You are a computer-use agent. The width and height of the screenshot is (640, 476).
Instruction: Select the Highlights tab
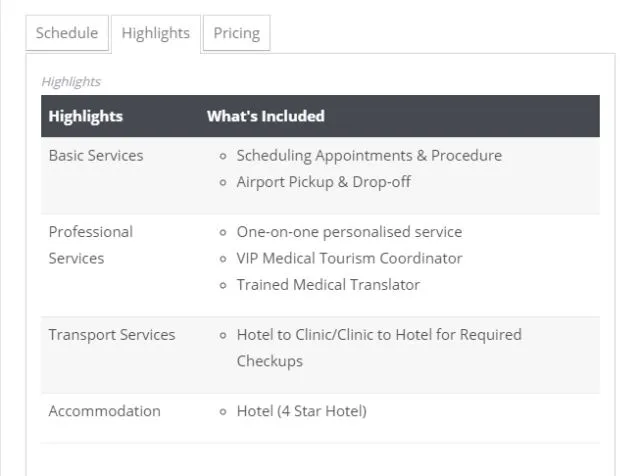[x=156, y=33]
